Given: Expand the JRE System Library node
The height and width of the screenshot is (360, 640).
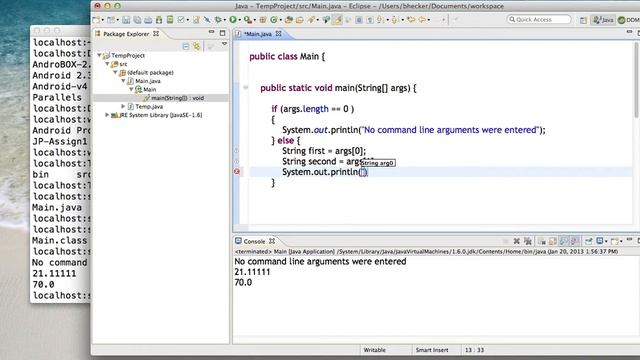Looking at the screenshot, I should click(107, 115).
